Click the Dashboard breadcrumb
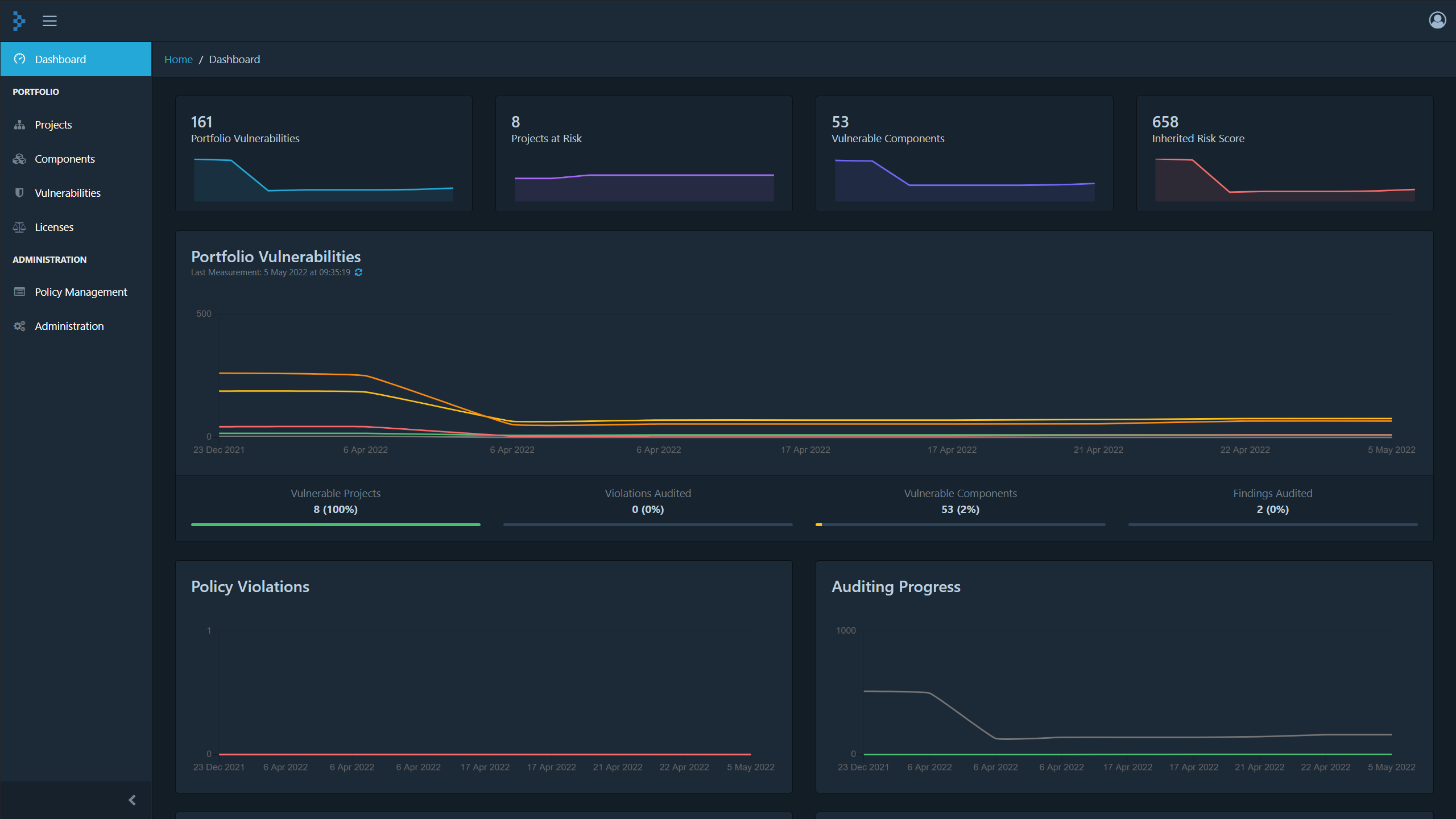This screenshot has height=819, width=1456. pos(234,59)
